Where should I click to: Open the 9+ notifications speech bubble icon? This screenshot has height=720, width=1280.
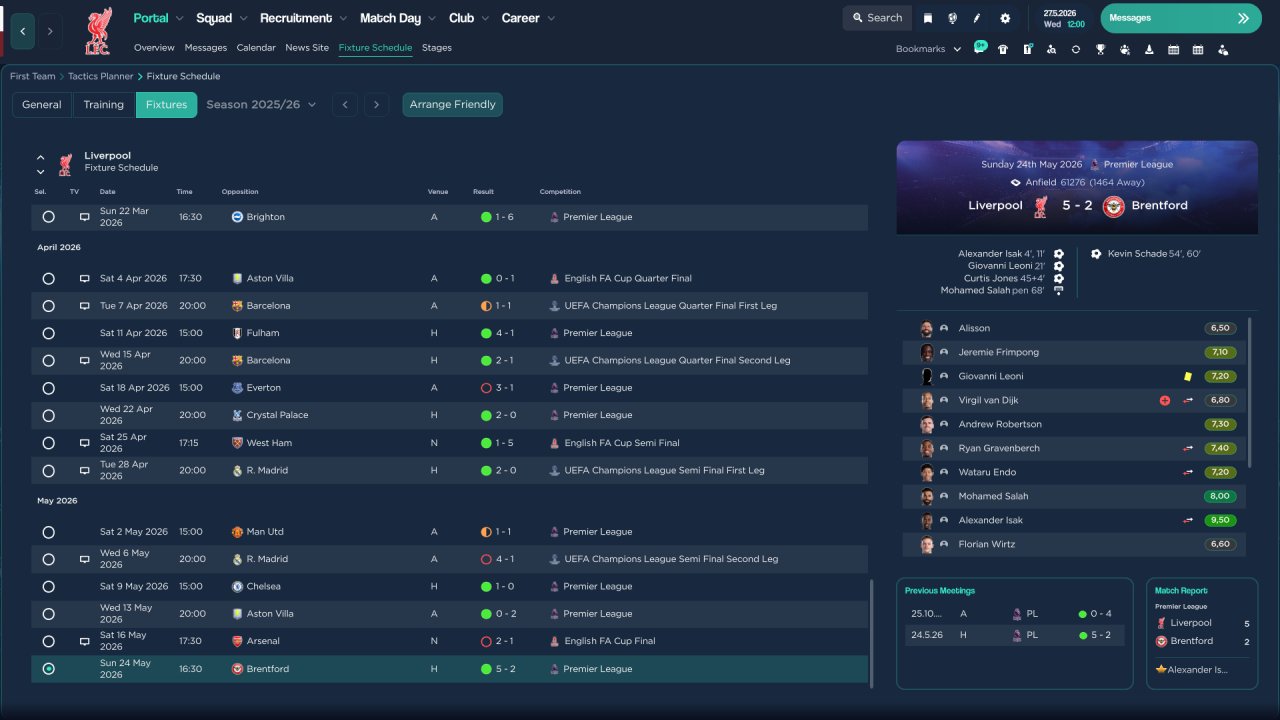980,48
